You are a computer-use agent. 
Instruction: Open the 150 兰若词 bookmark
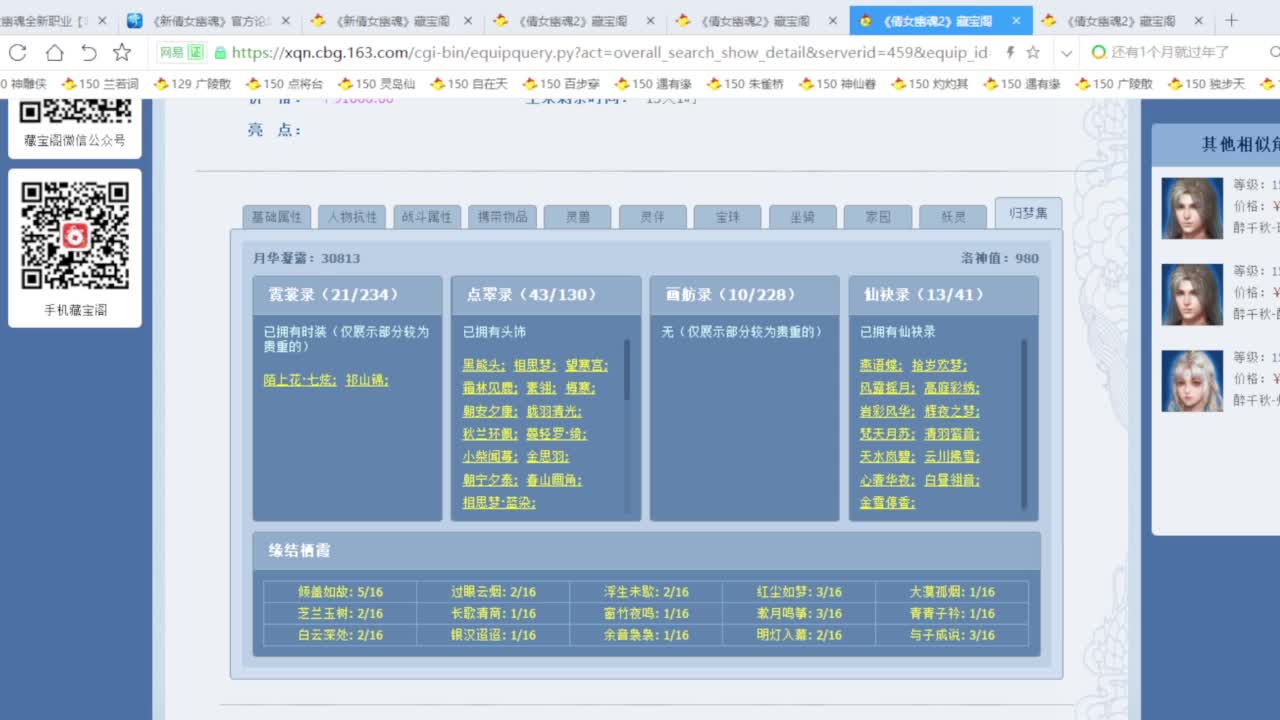click(x=100, y=84)
